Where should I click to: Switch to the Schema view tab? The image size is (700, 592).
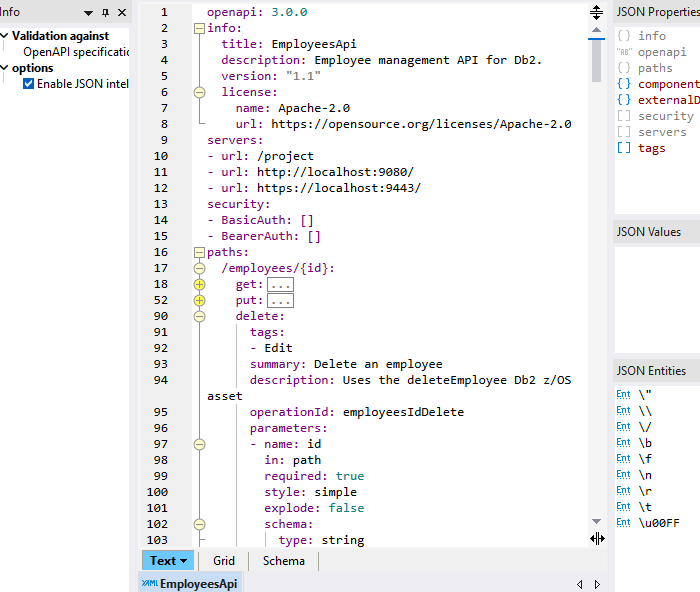pyautogui.click(x=283, y=561)
